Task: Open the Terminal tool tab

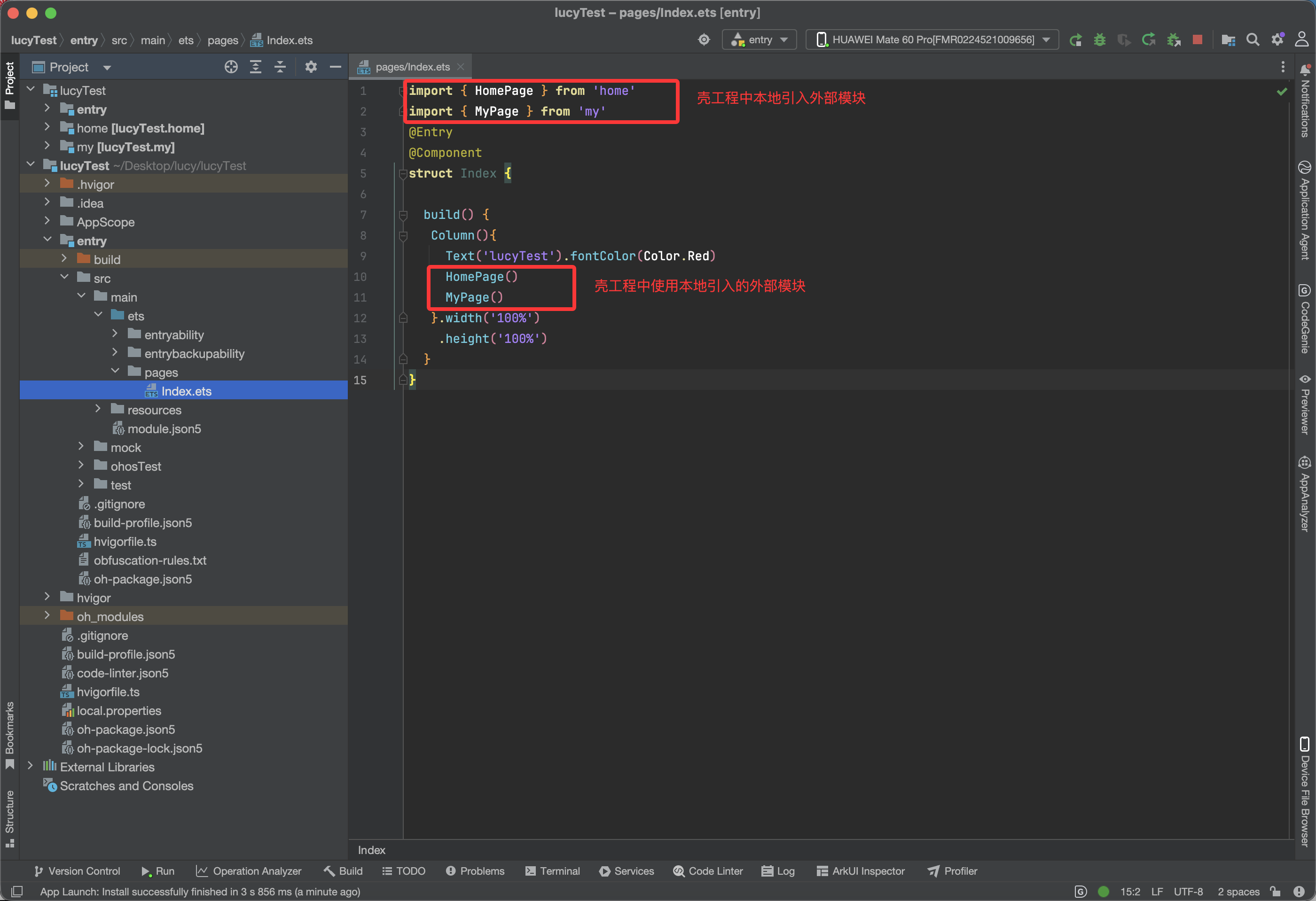Action: point(552,871)
